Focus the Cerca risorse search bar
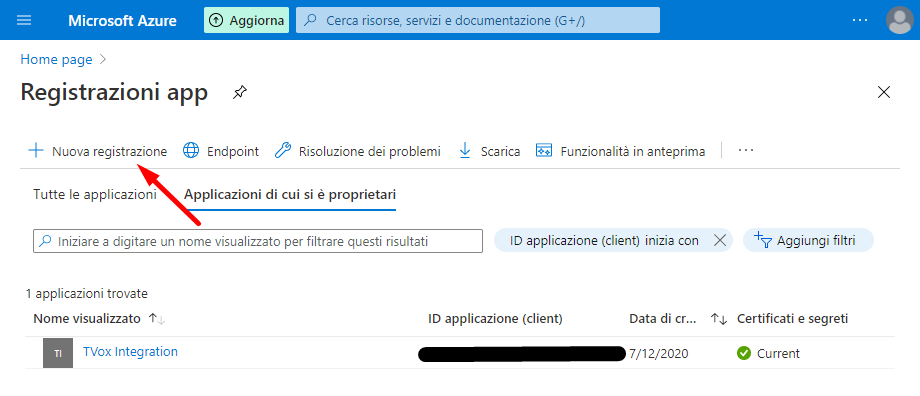 [478, 21]
